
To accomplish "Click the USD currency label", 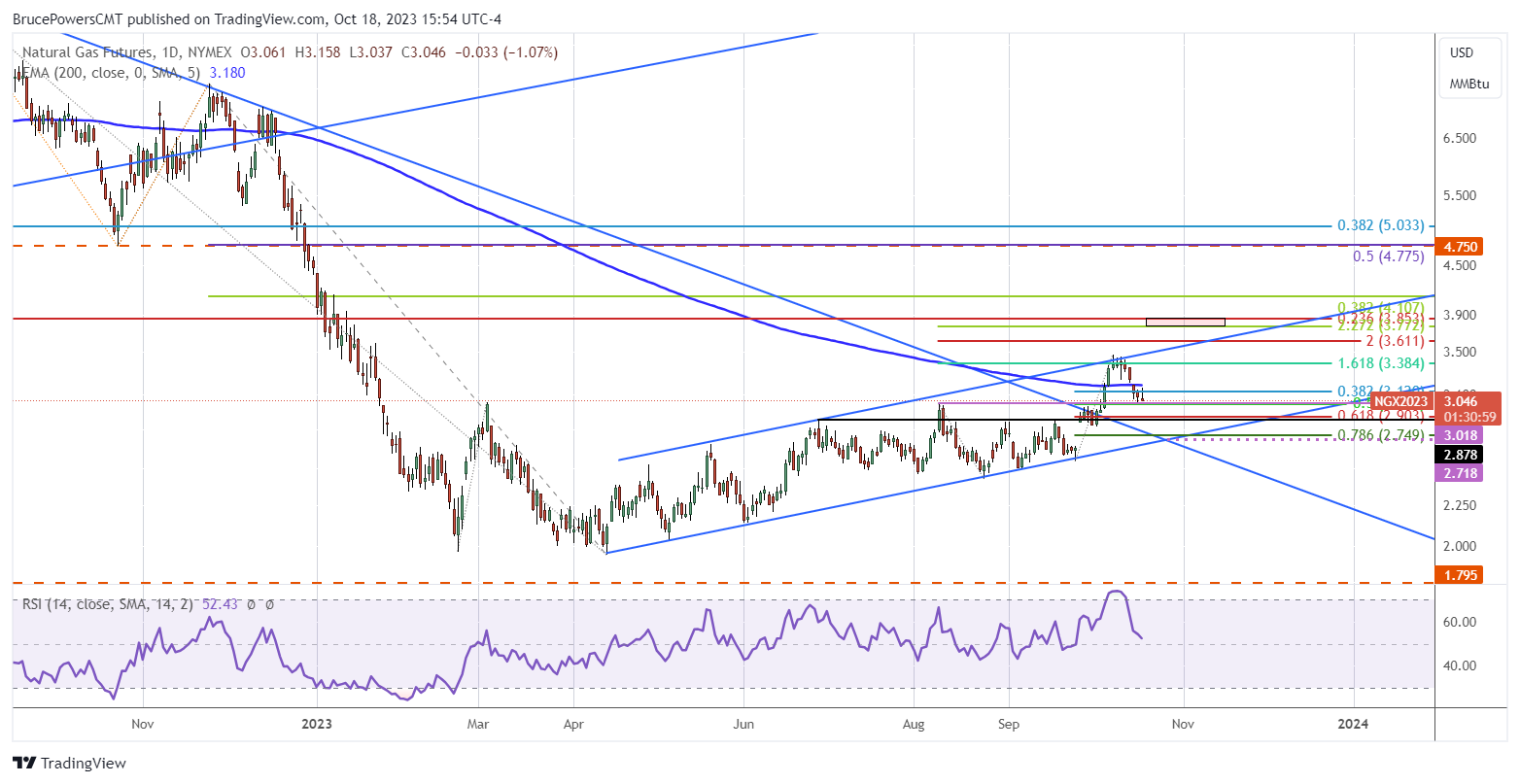I will (x=1462, y=52).
